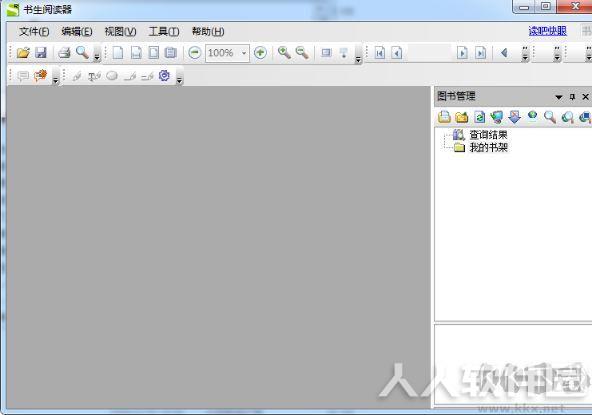This screenshot has height=415, width=592.
Task: Click the computer with green arrow icon
Action: [497, 117]
